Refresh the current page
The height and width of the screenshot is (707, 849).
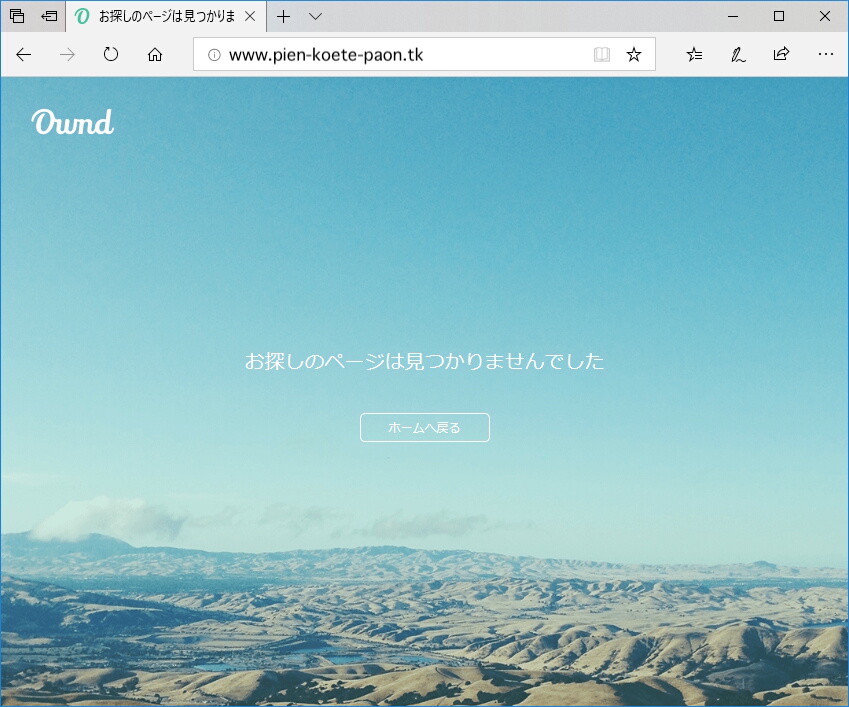pos(111,54)
